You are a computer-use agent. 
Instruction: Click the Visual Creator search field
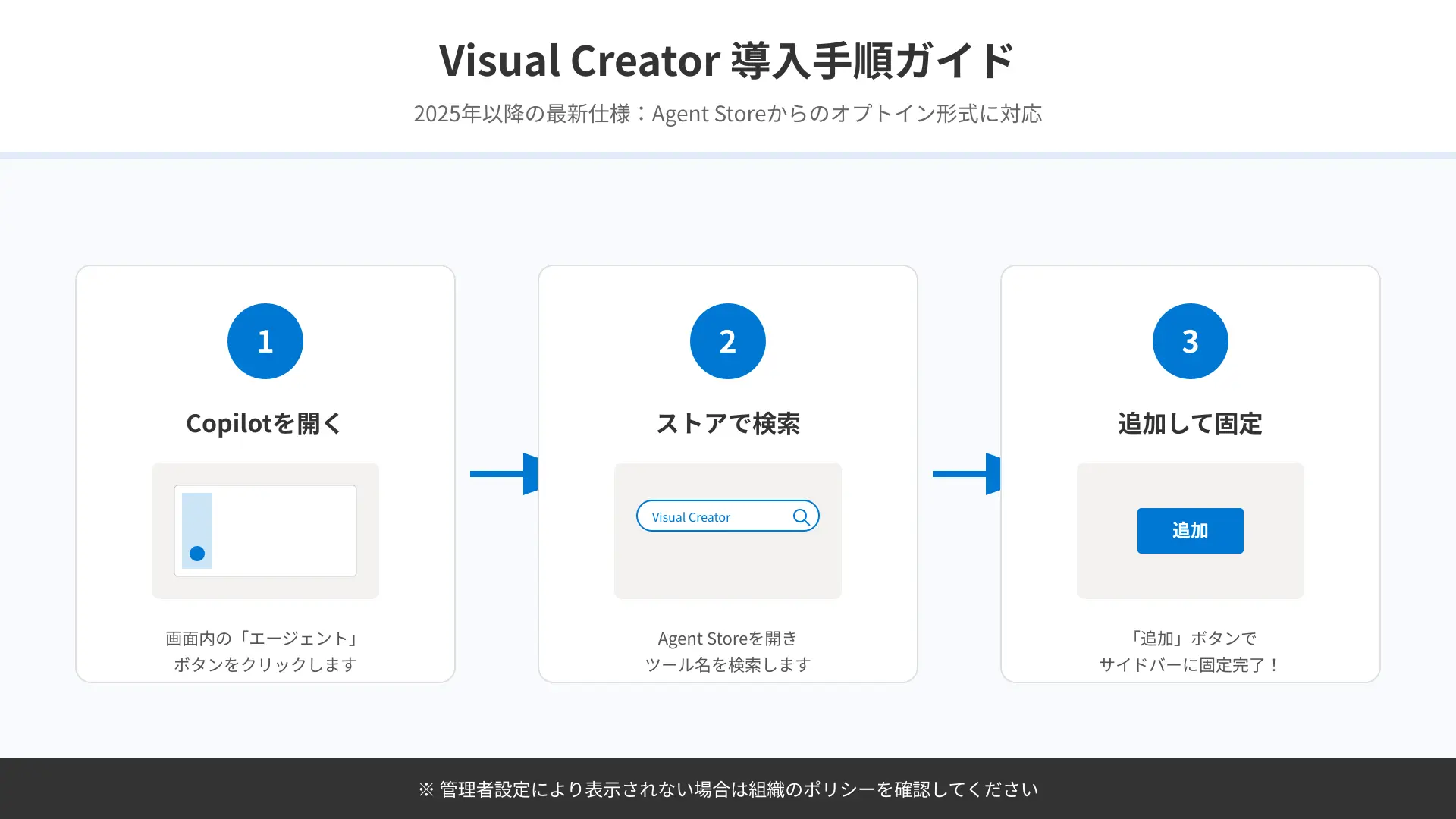pyautogui.click(x=728, y=516)
